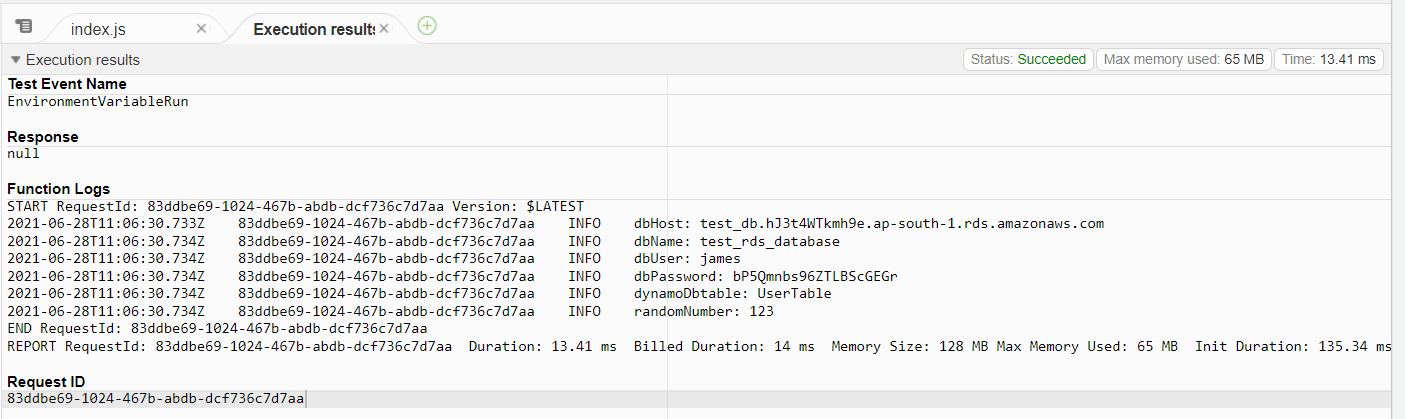Click the REPORT RequestId duration line
Image resolution: width=1405 pixels, height=419 pixels.
pos(698,346)
